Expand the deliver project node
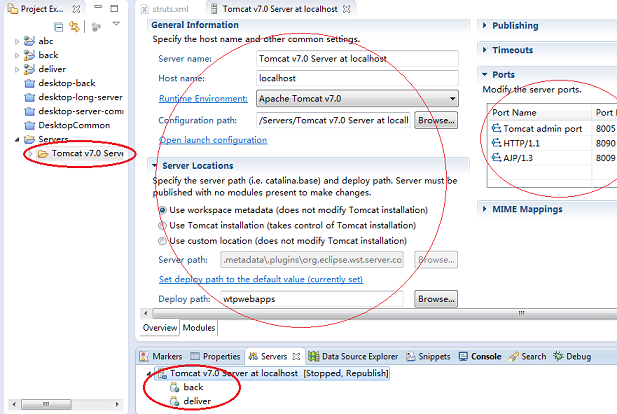The width and height of the screenshot is (617, 414). point(17,70)
